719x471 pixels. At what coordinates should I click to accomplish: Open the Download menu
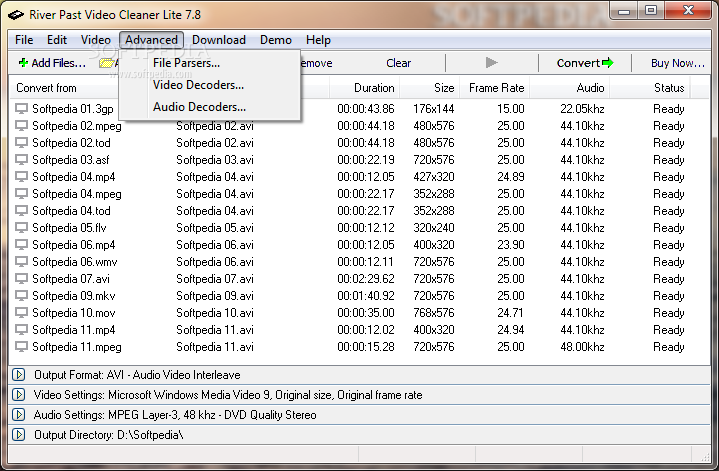(219, 40)
